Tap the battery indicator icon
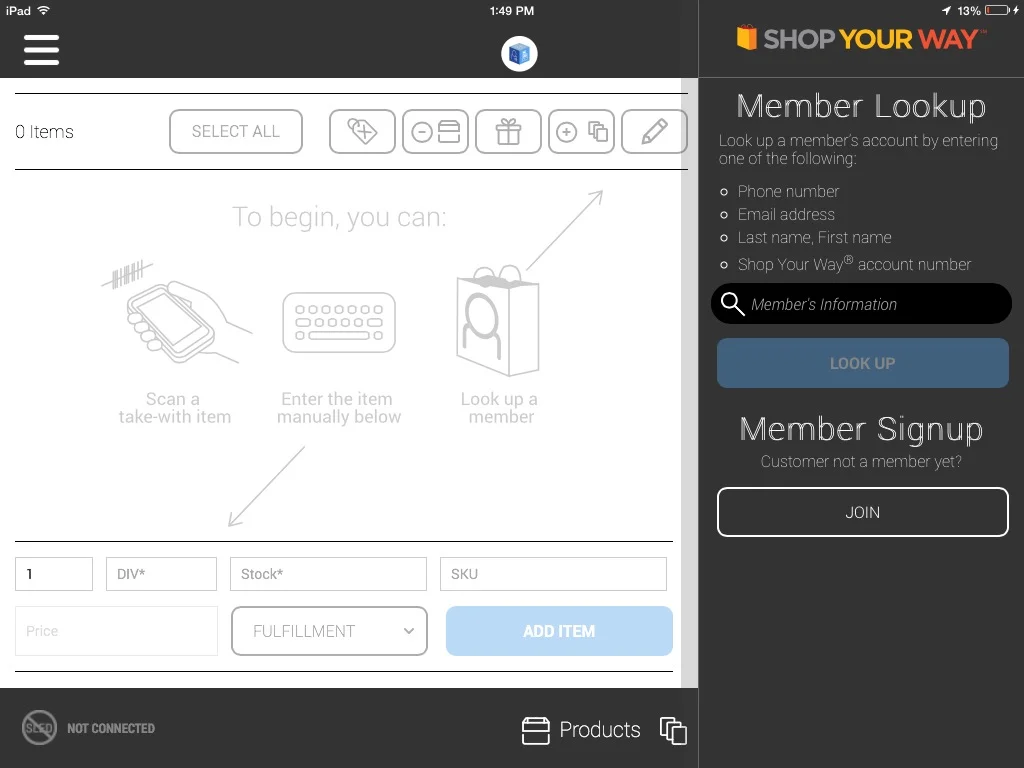The image size is (1024, 768). click(997, 10)
